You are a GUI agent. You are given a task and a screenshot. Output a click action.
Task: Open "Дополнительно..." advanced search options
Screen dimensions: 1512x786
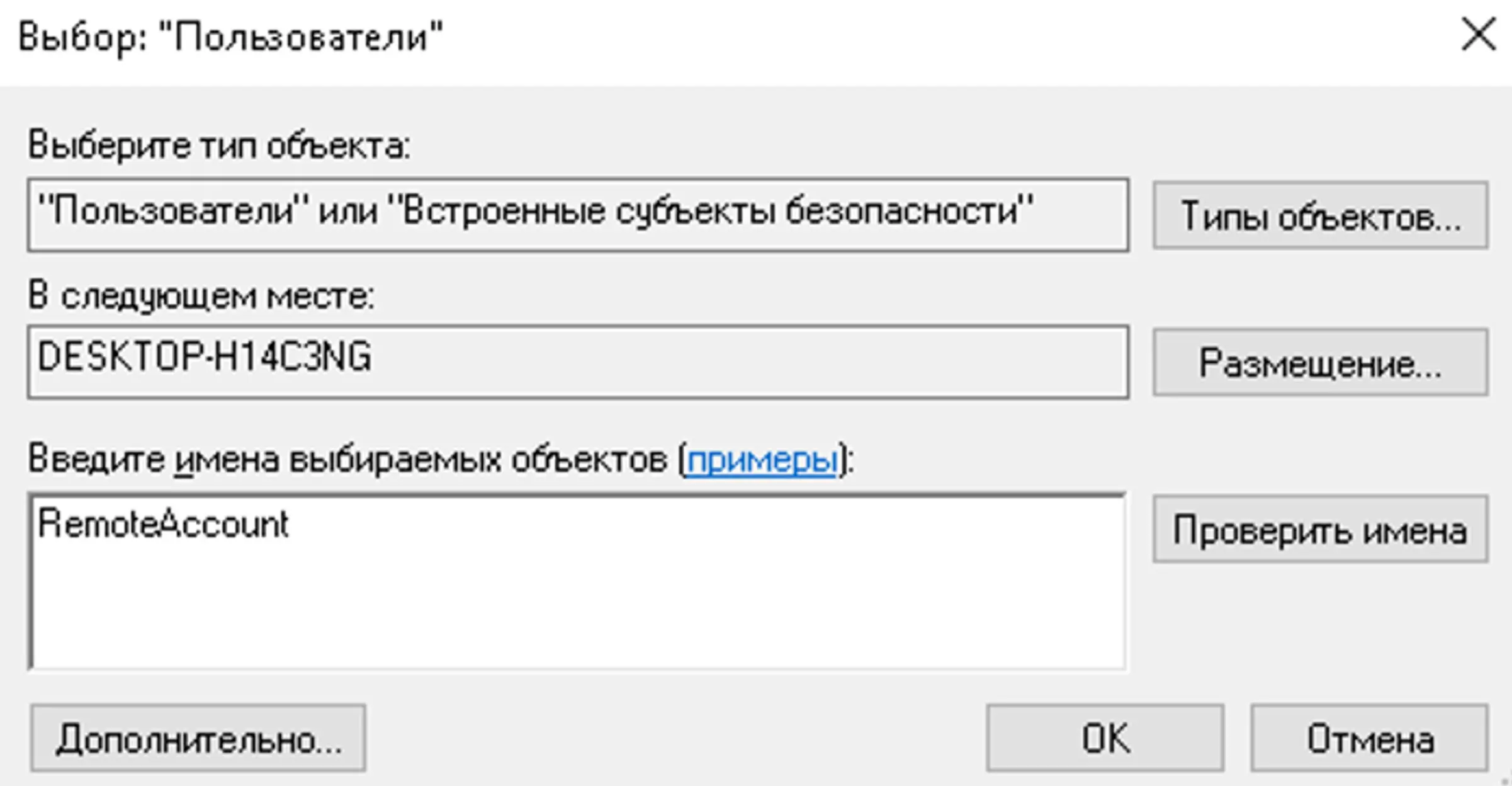[x=198, y=738]
